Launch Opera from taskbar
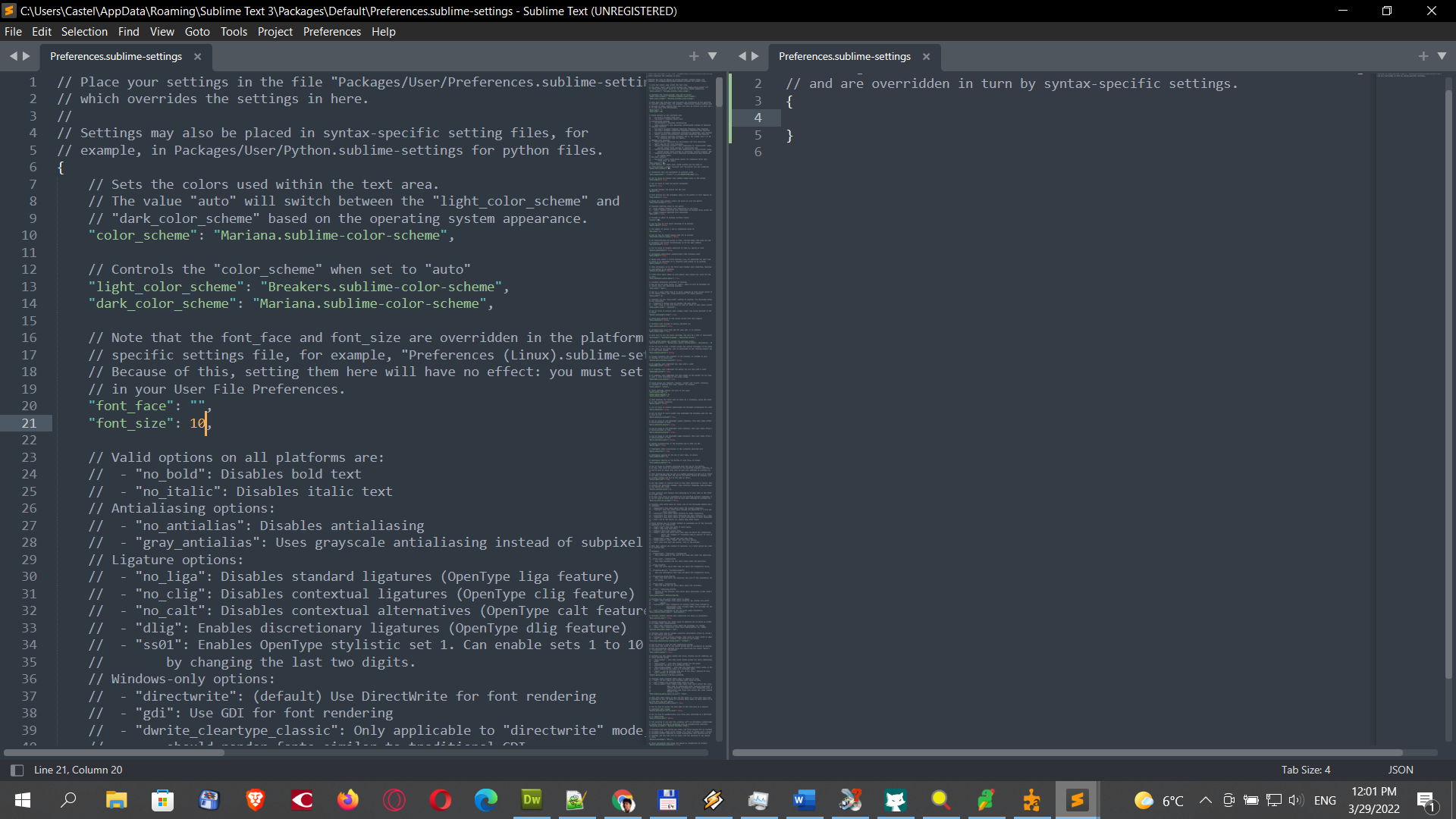 point(441,800)
